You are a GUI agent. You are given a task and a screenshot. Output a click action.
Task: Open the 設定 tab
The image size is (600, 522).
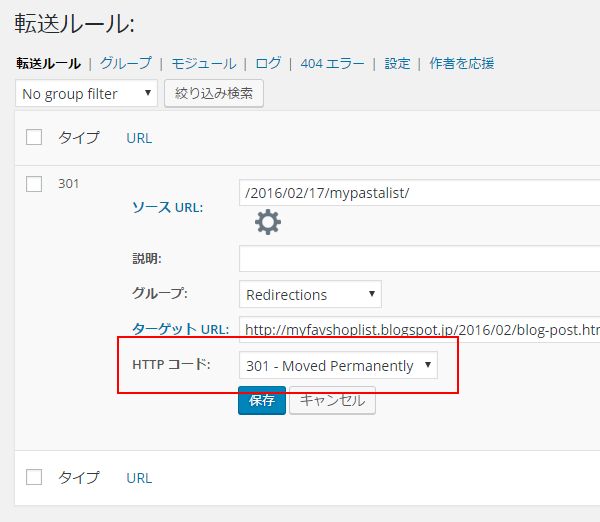[x=397, y=64]
